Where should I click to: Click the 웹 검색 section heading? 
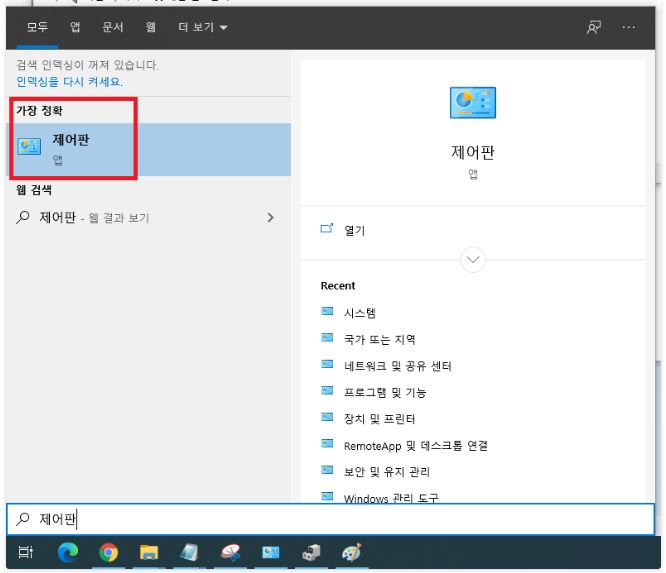click(x=34, y=190)
